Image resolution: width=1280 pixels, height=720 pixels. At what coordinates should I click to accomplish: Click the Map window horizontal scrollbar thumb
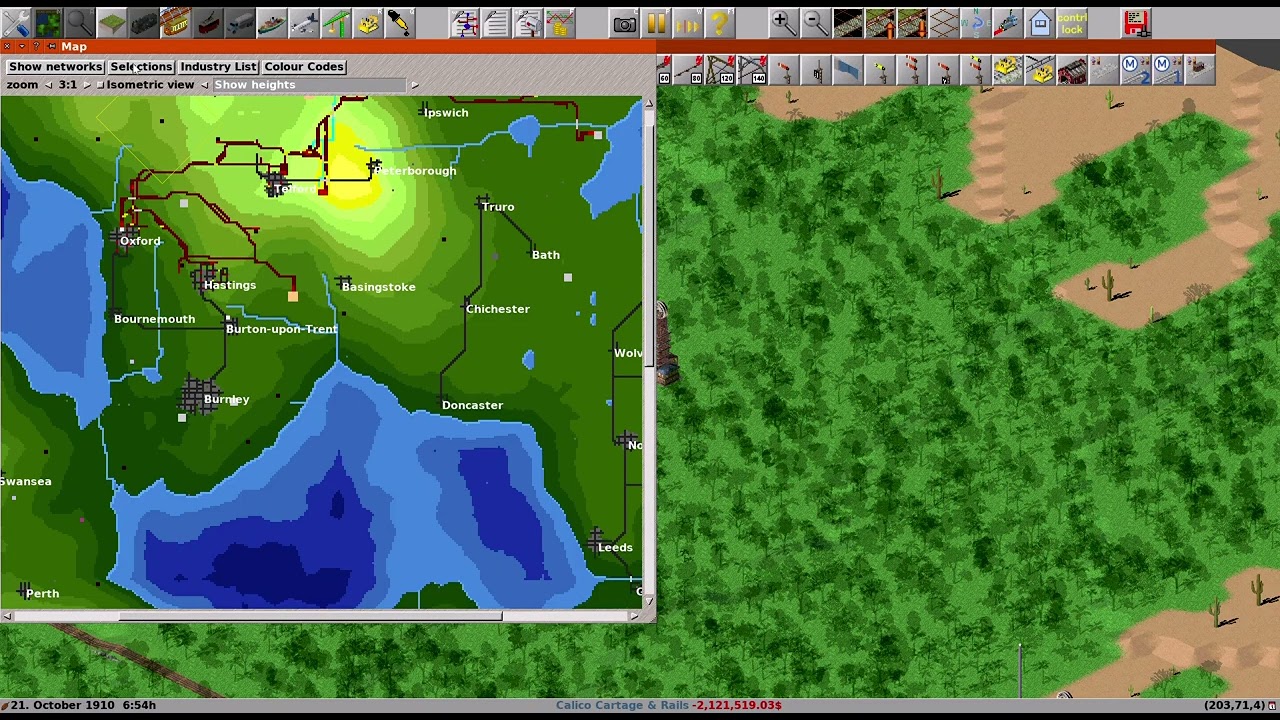tap(311, 616)
